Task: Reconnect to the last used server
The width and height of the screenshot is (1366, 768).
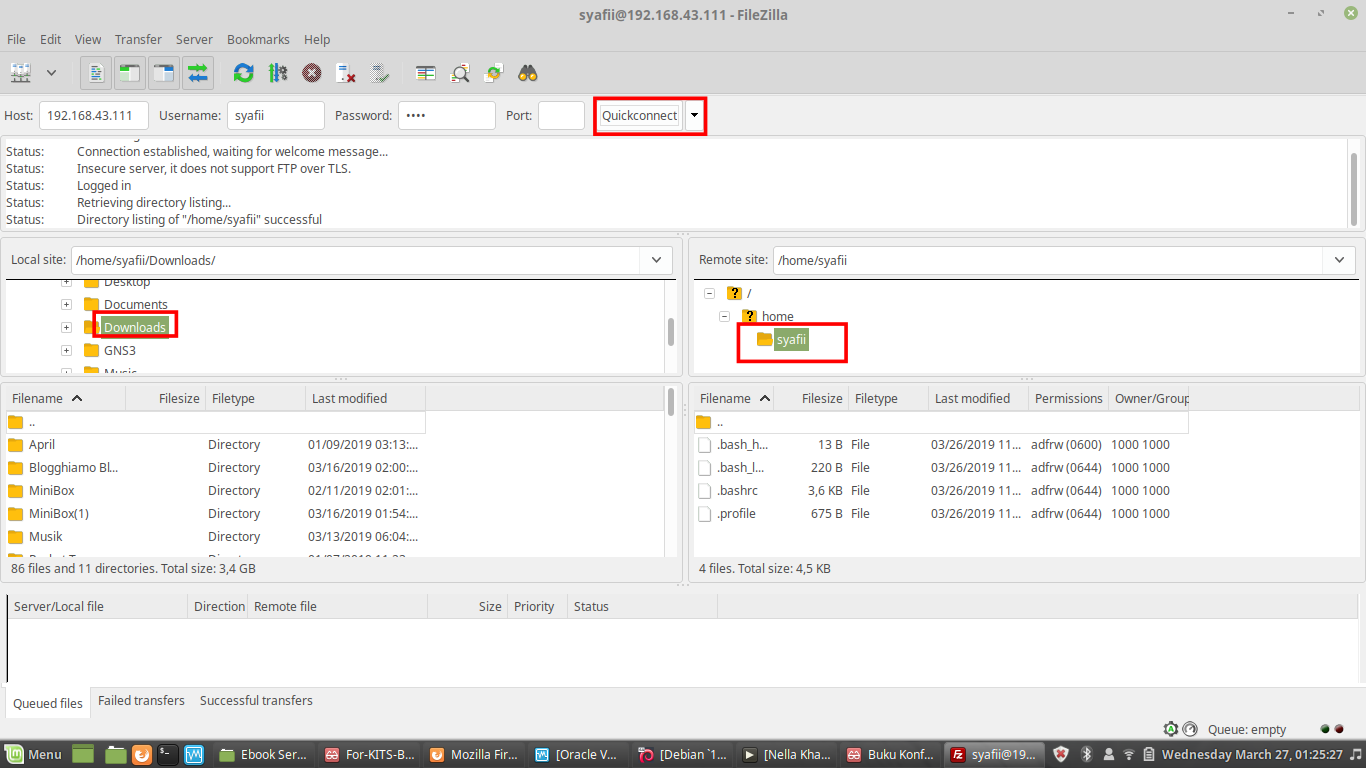Action: click(380, 73)
